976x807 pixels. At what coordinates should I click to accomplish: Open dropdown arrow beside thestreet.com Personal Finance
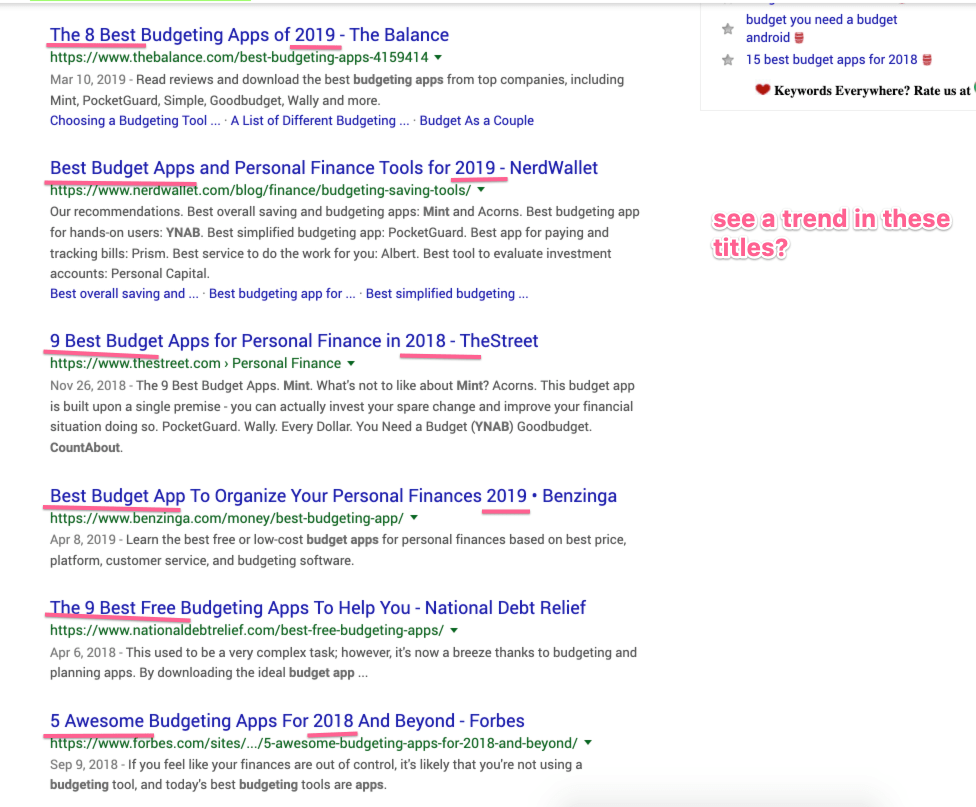(351, 363)
